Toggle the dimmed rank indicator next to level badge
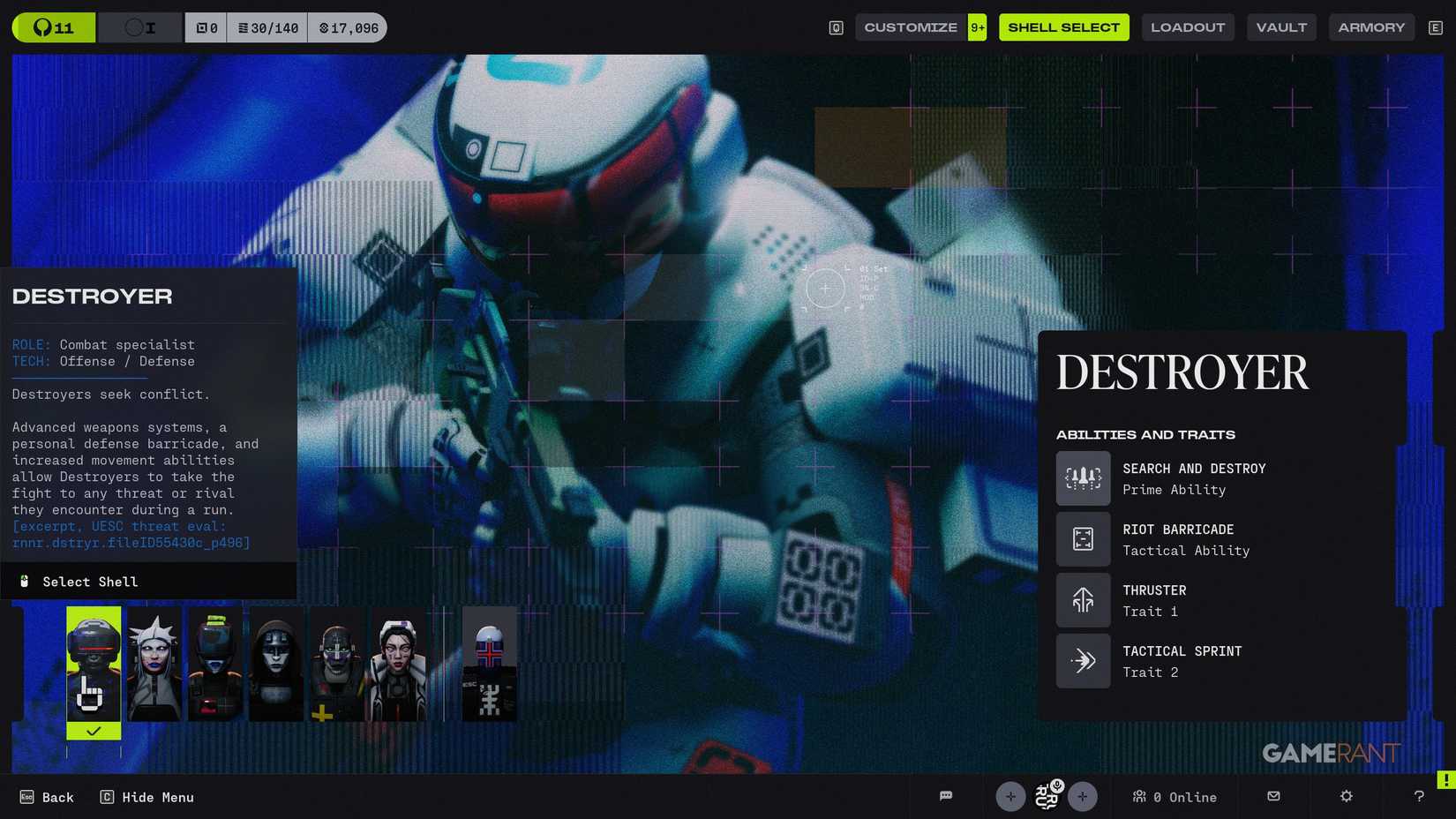Screen dimensions: 1456x819 137,27
